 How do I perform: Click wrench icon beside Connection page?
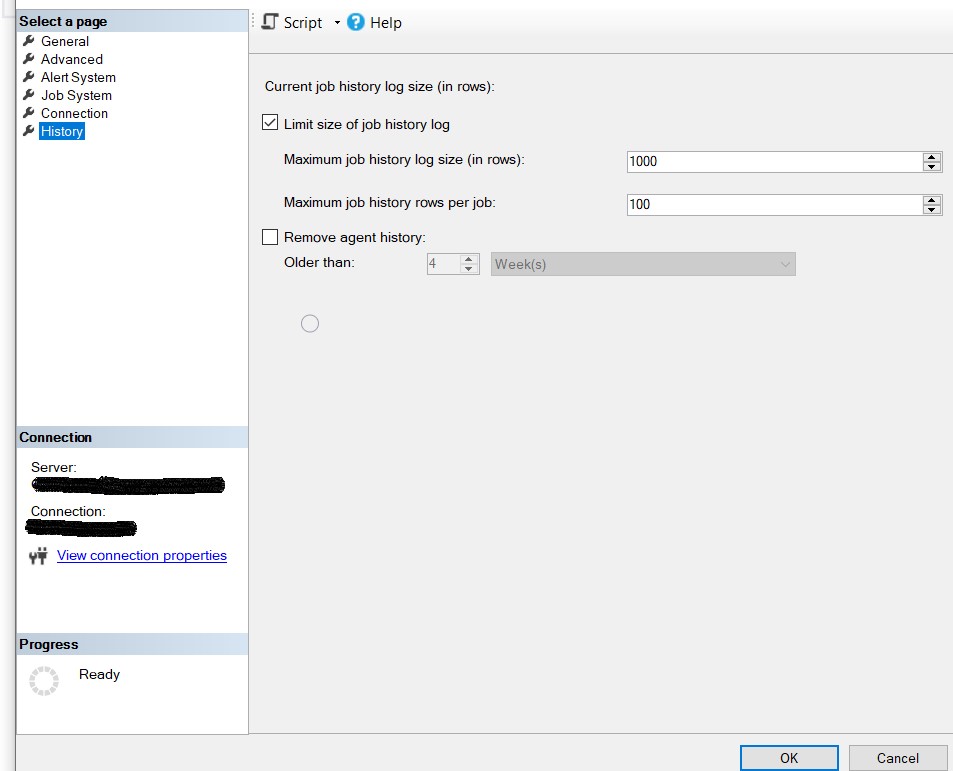(29, 113)
